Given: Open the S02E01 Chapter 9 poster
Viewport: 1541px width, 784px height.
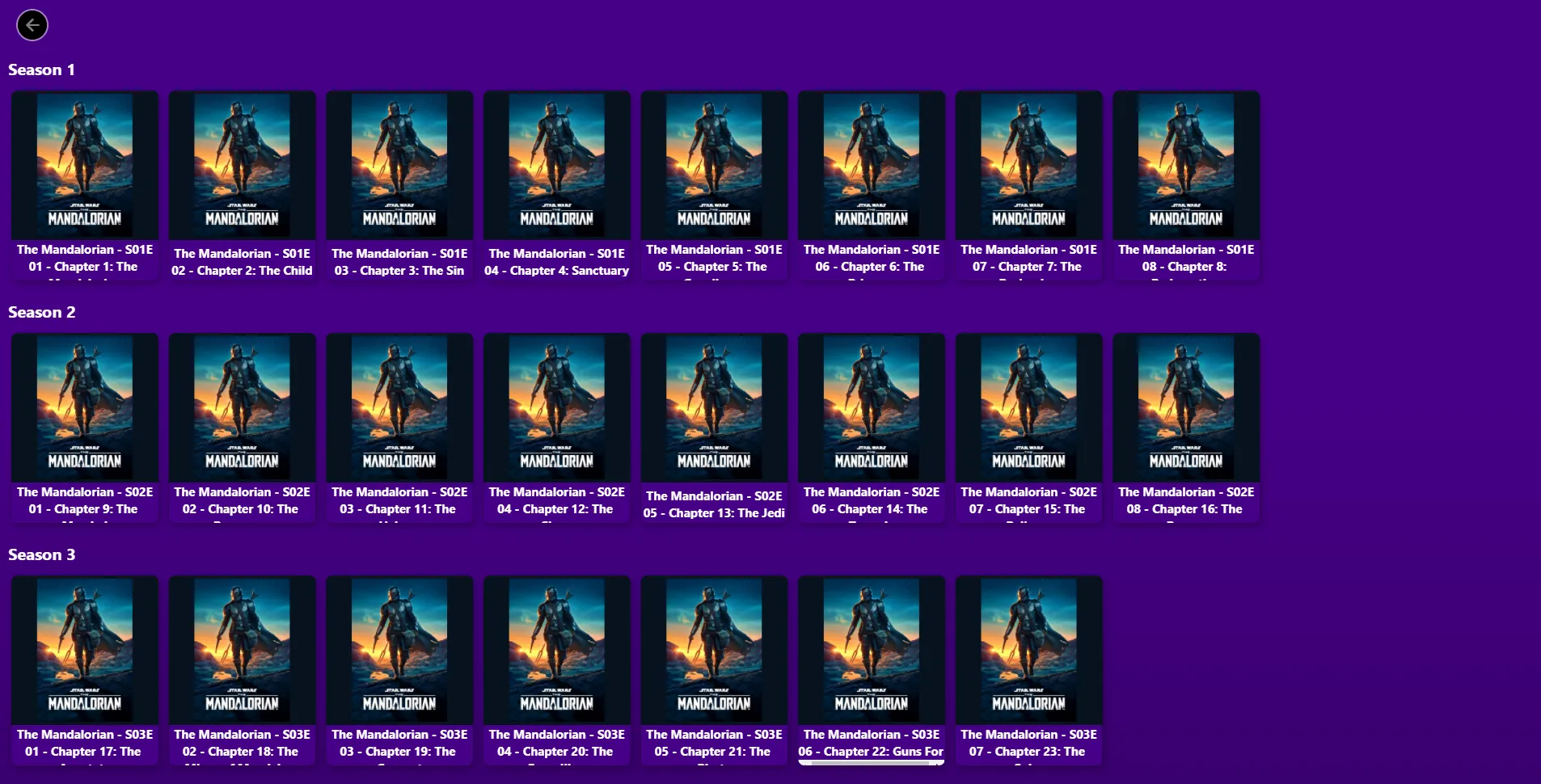Looking at the screenshot, I should coord(85,408).
